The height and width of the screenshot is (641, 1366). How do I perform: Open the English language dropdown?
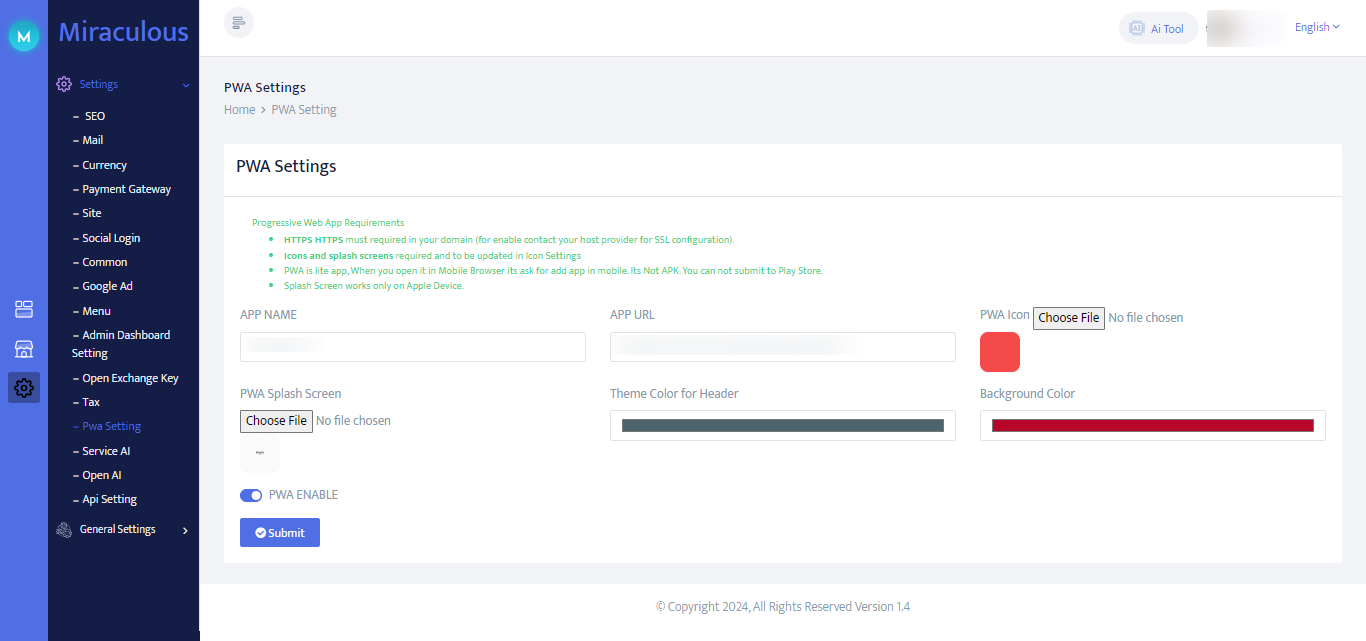tap(1317, 27)
